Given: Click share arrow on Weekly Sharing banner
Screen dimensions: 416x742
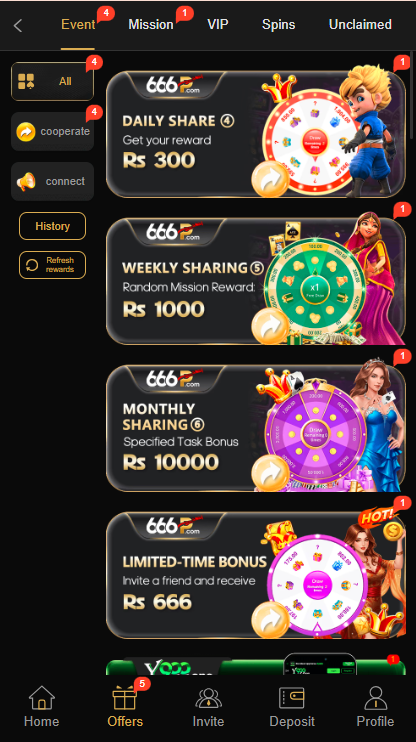Looking at the screenshot, I should [x=270, y=327].
